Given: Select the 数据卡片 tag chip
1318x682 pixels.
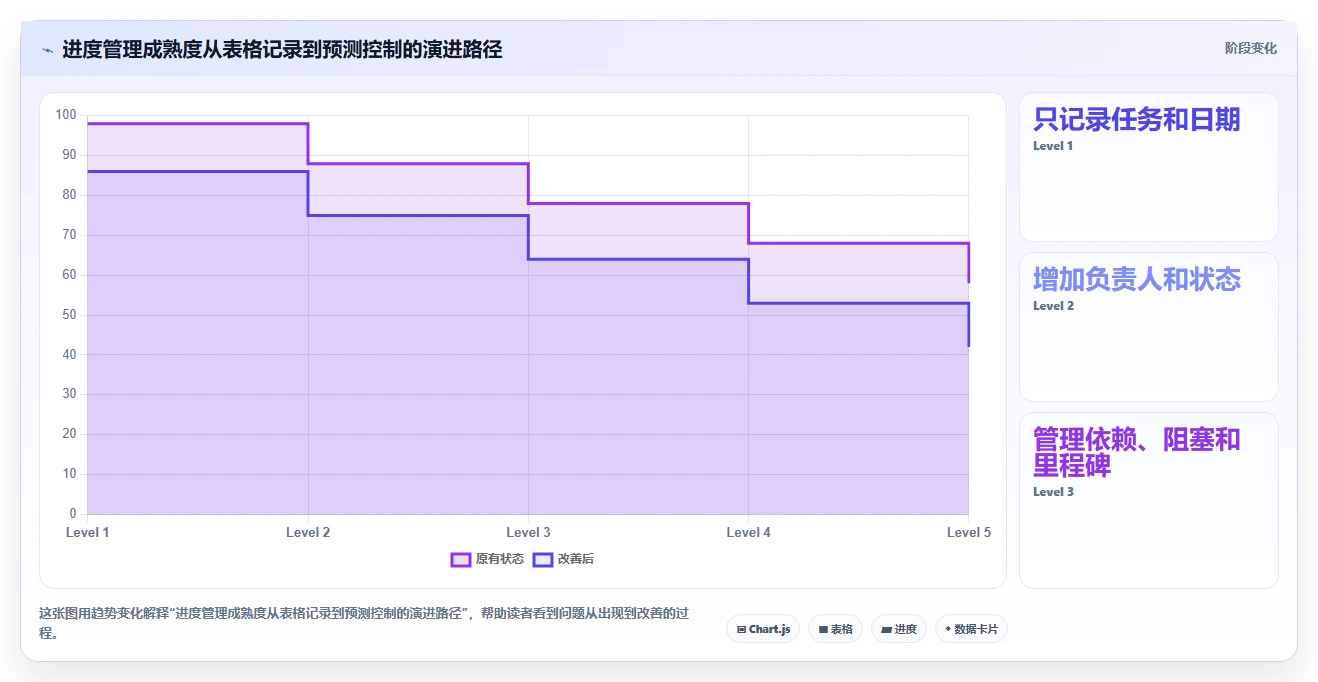Looking at the screenshot, I should (971, 629).
